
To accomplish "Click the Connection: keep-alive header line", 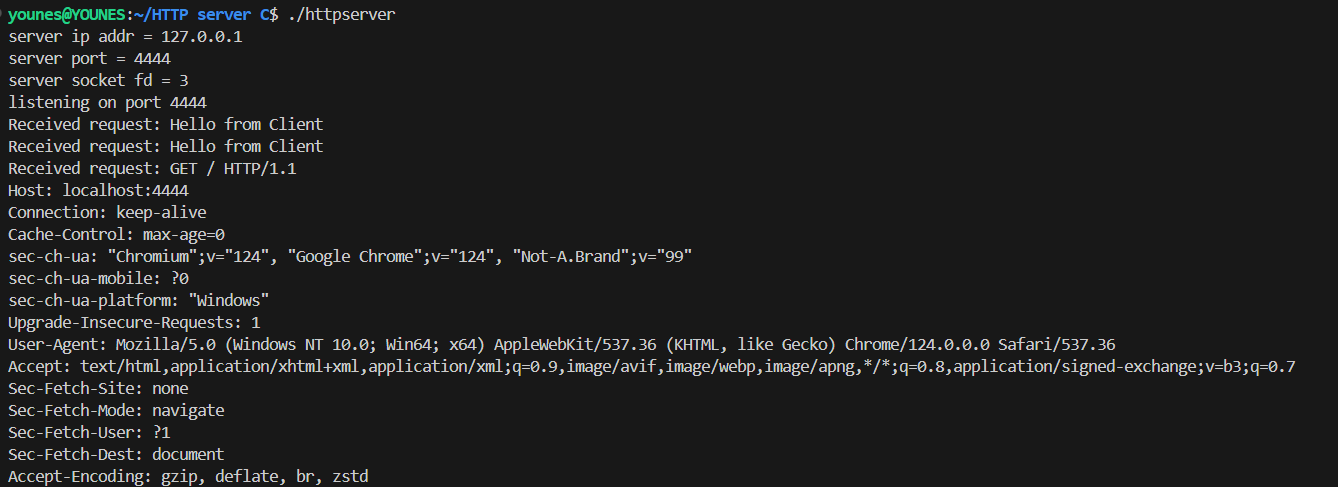I will [107, 212].
